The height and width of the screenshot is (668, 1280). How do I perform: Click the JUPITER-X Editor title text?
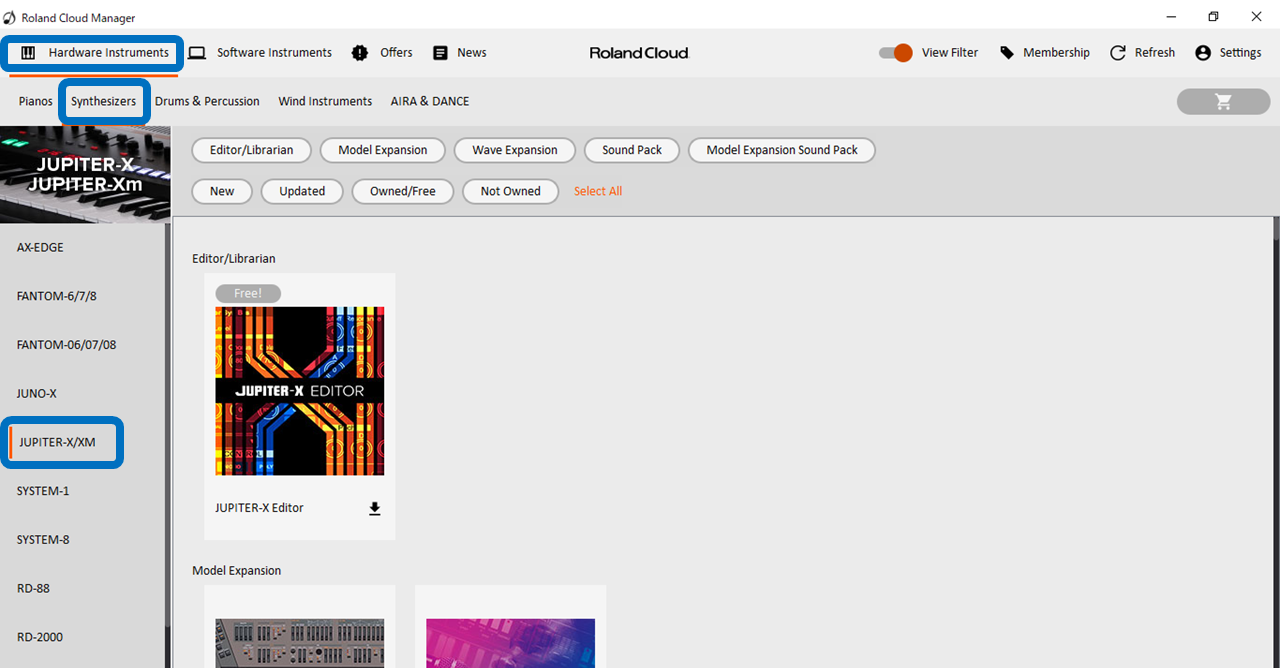[x=259, y=508]
